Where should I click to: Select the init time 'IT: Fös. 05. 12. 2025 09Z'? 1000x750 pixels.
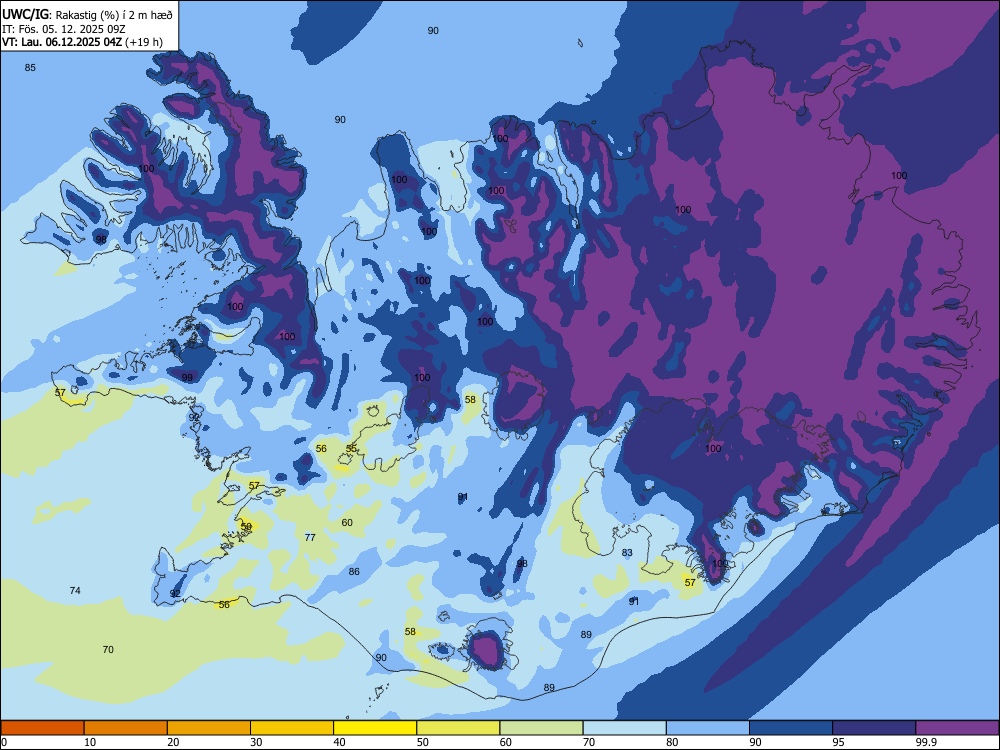(64, 29)
